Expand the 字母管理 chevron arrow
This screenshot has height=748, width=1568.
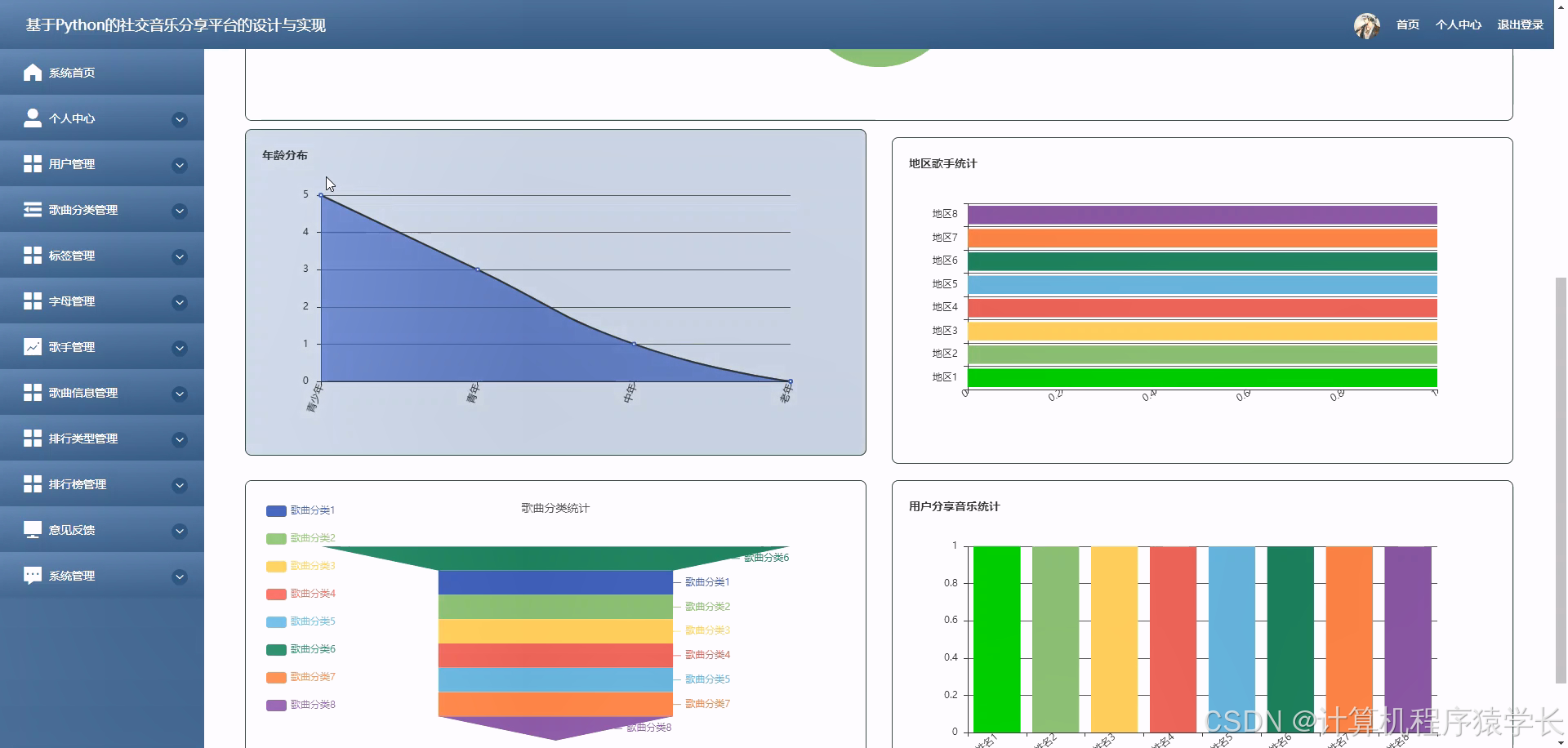[x=180, y=303]
